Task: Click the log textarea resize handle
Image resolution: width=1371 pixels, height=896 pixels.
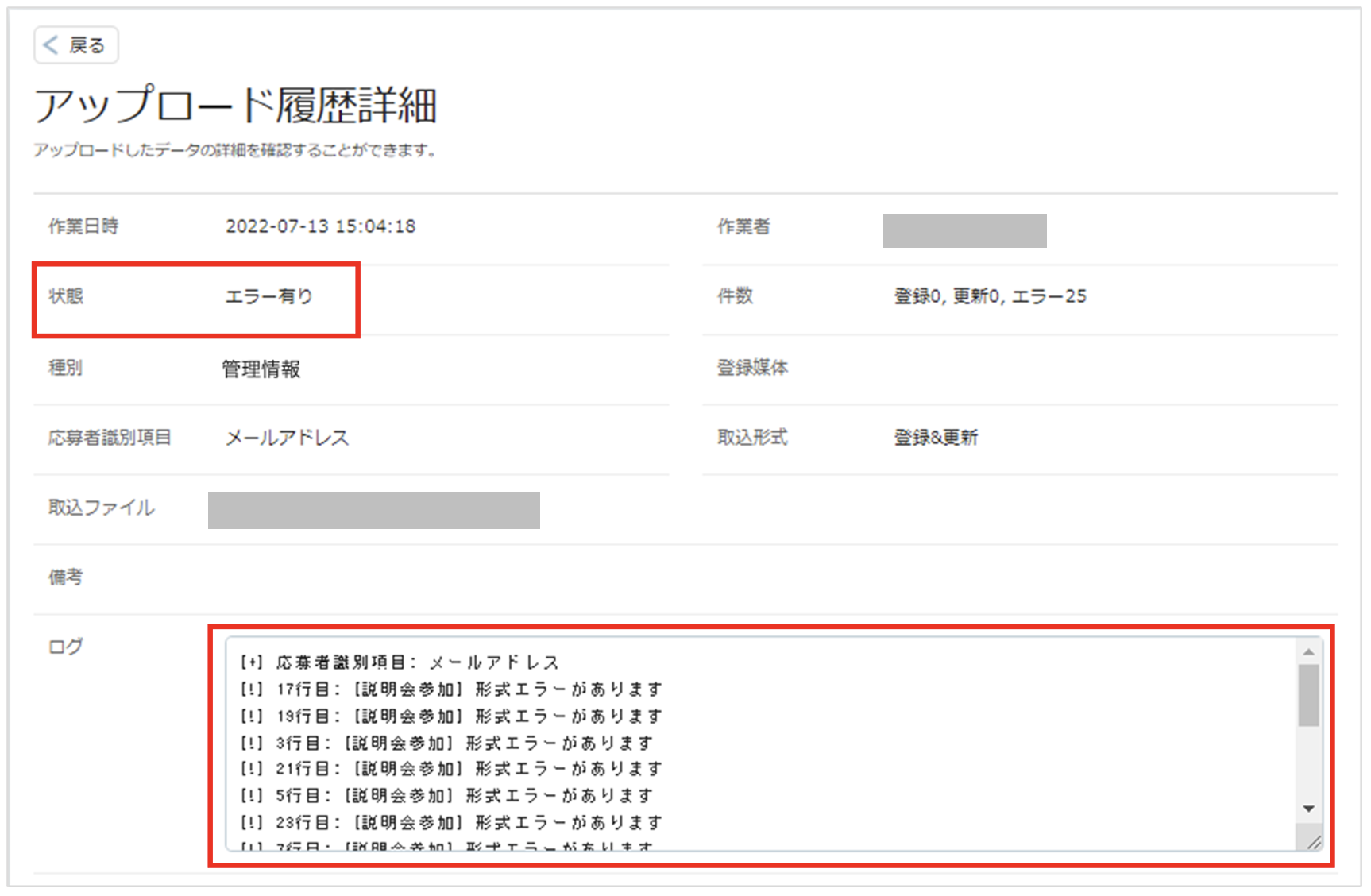Action: [1314, 842]
